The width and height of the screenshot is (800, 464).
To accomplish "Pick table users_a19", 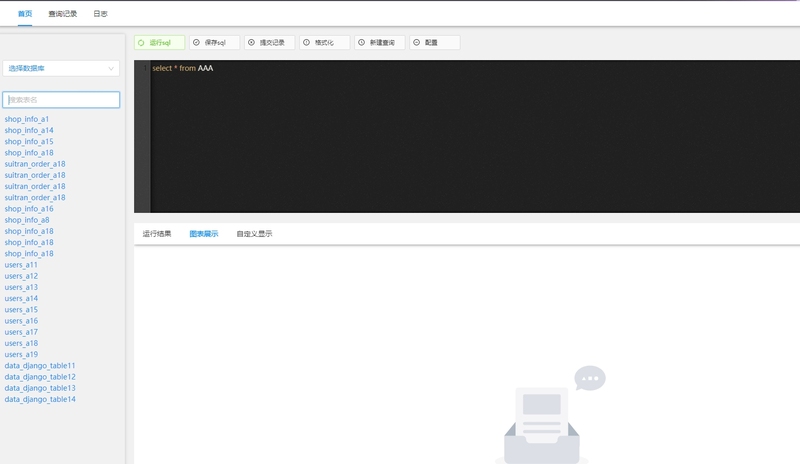I will pyautogui.click(x=21, y=355).
